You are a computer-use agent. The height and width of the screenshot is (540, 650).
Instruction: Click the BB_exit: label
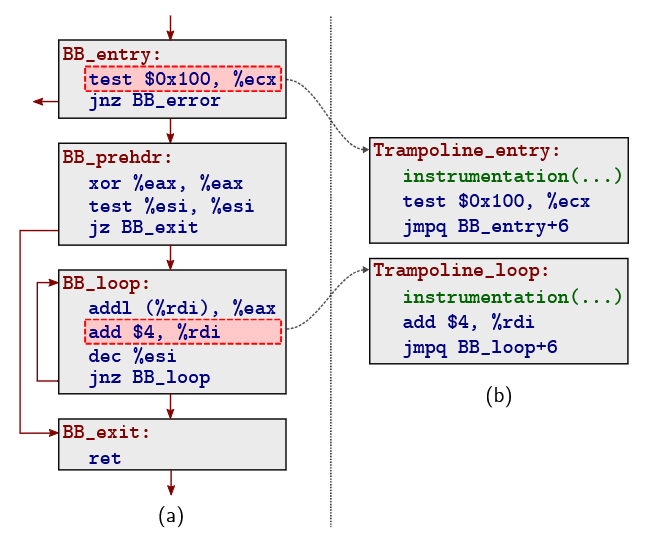(x=106, y=433)
